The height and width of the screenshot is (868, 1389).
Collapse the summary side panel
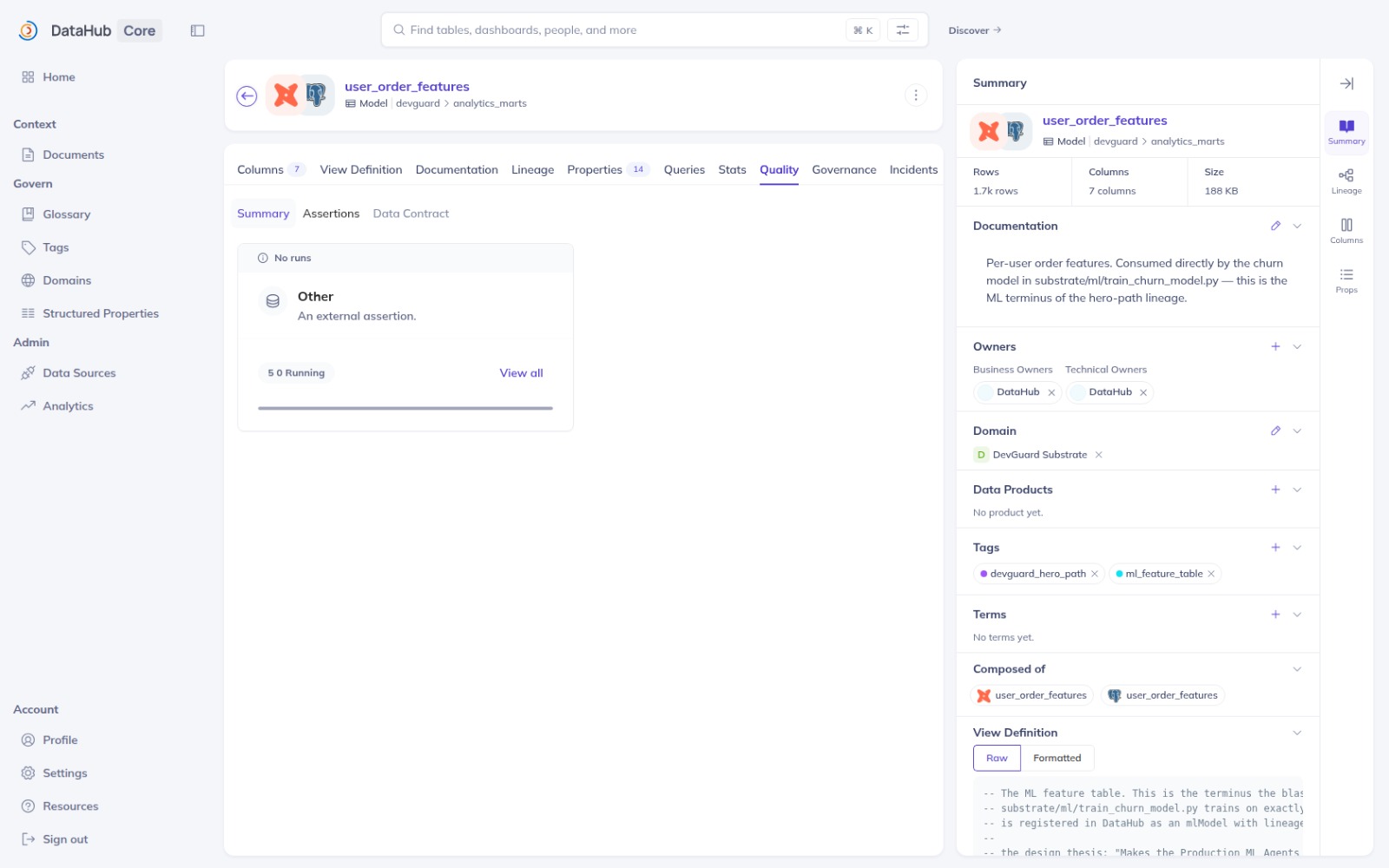click(x=1346, y=83)
